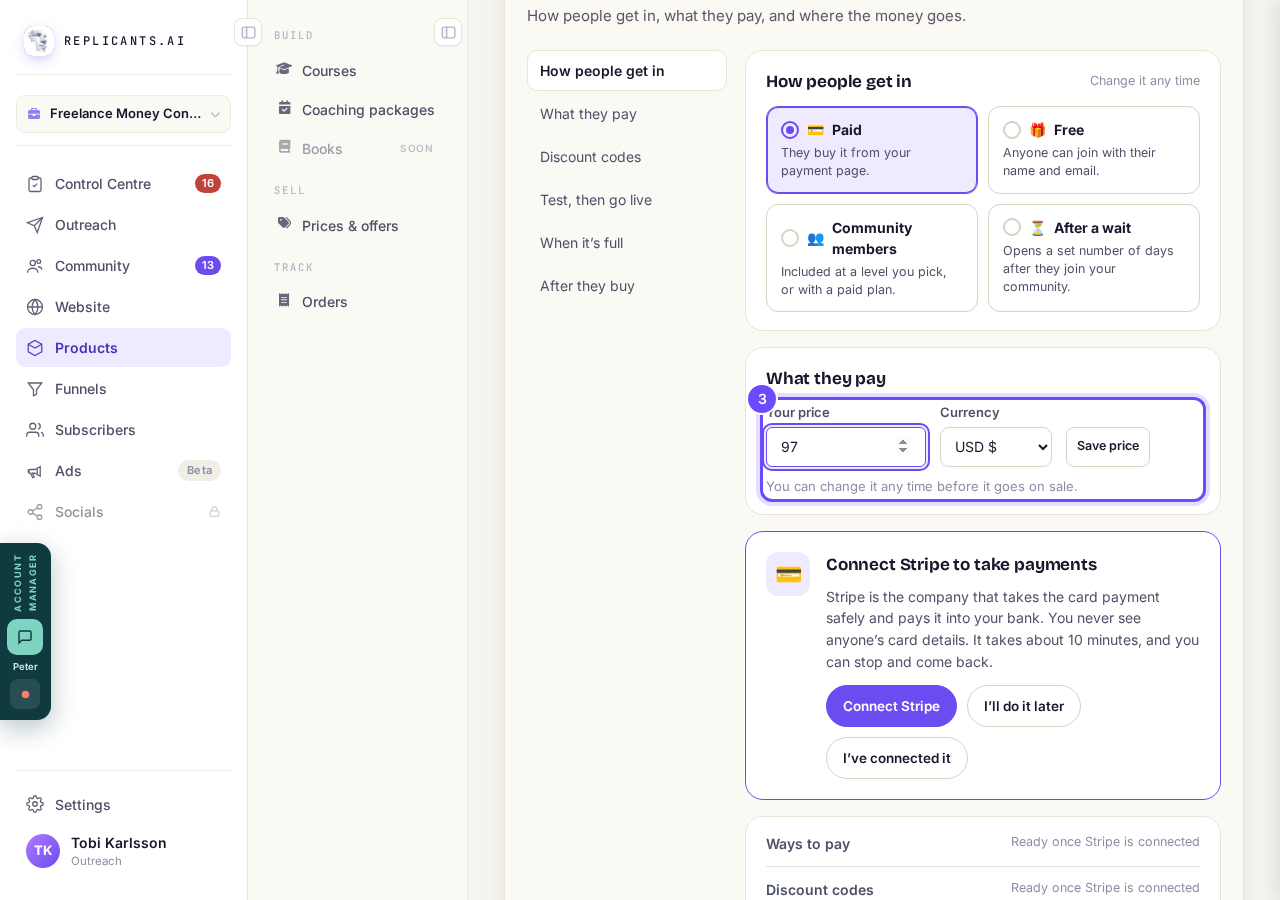Open Control Centre clipboard icon

pyautogui.click(x=35, y=184)
